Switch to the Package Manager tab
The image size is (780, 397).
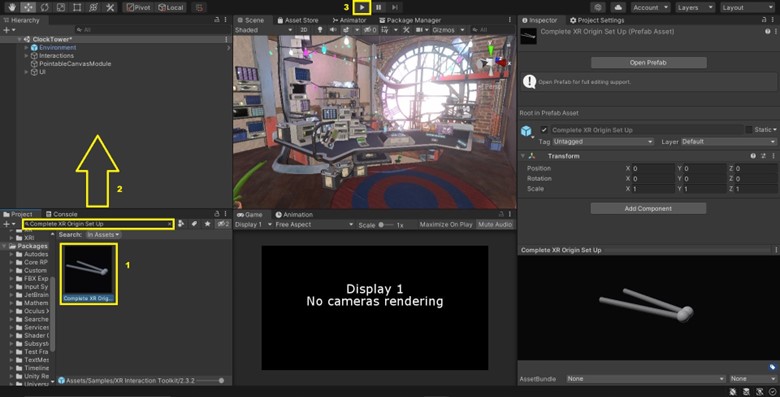[x=410, y=20]
